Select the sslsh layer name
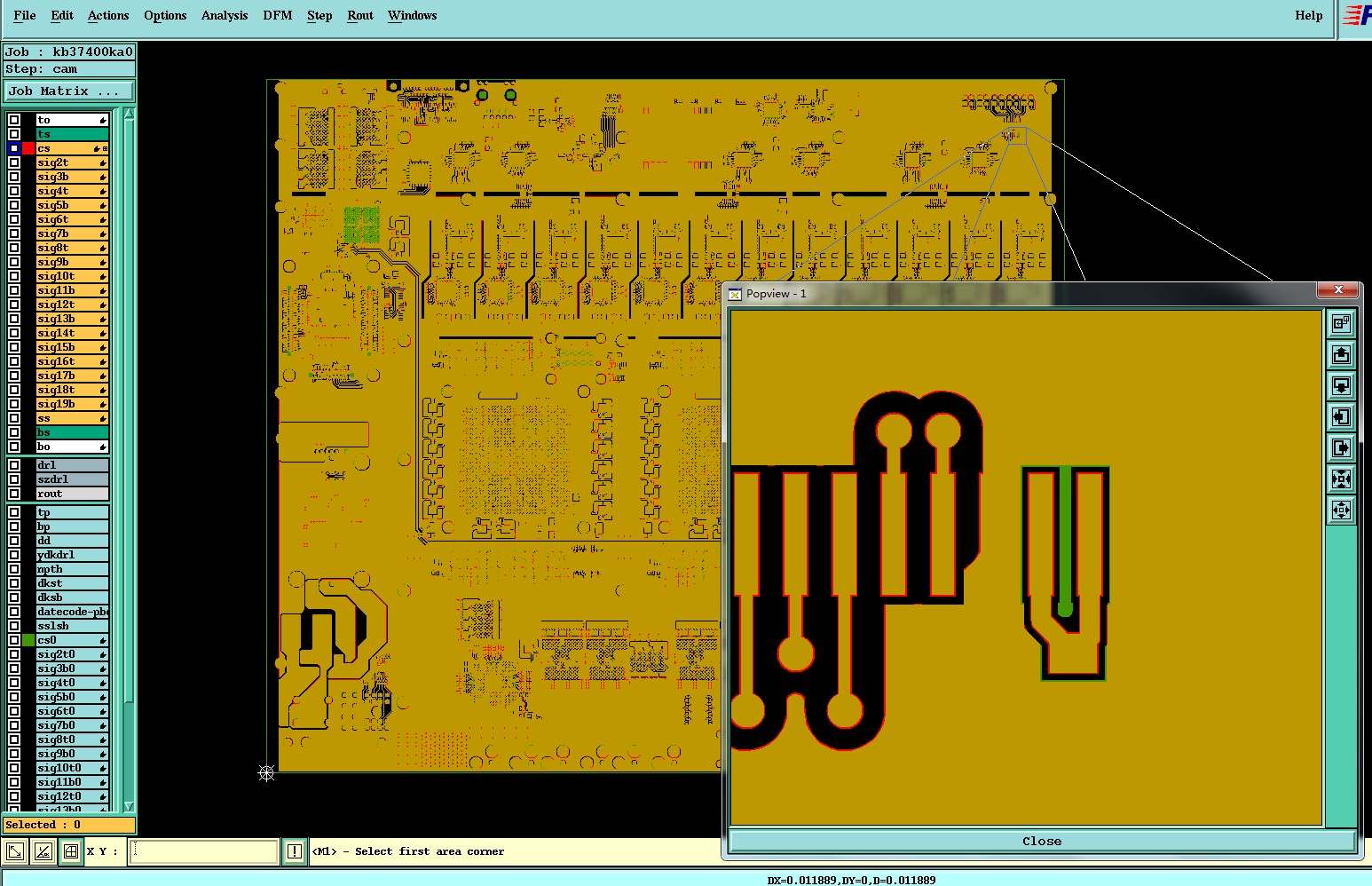 (72, 626)
